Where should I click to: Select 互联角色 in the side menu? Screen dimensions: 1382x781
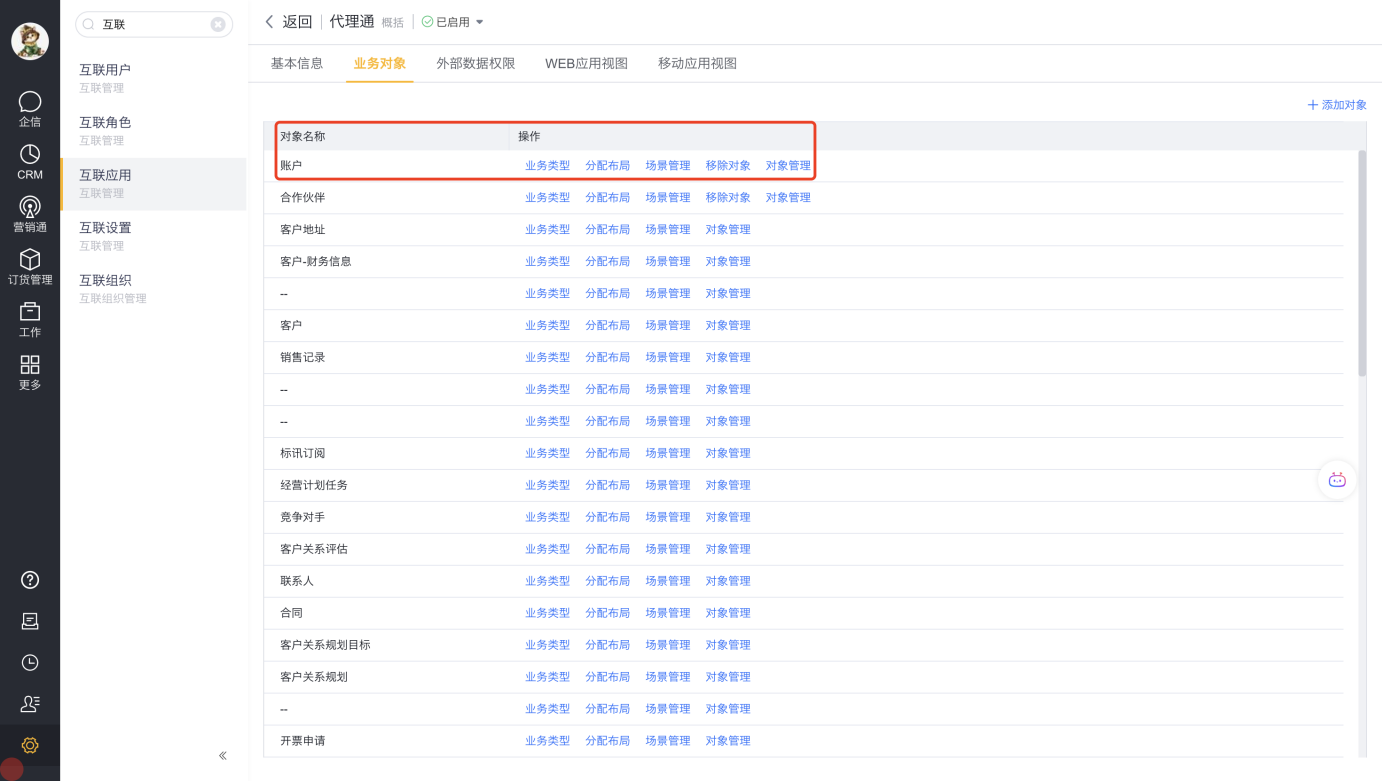coord(154,131)
